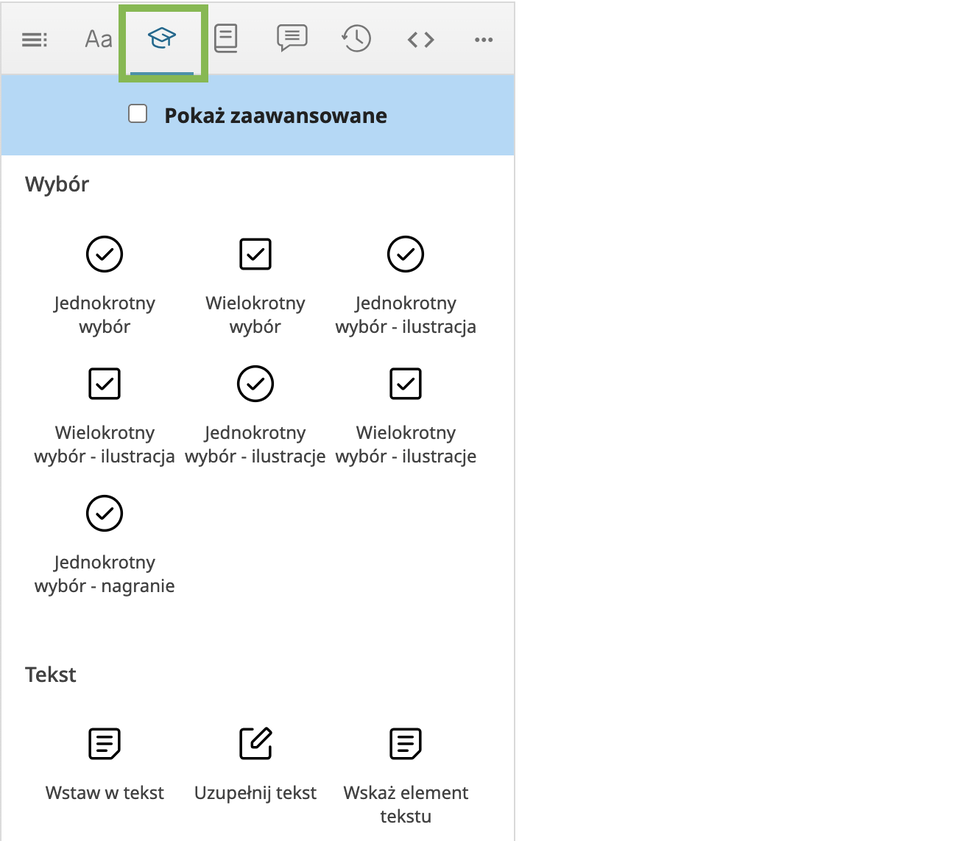Insert a Wielokrotny wybór exercise
Image resolution: width=960 pixels, height=841 pixels.
pyautogui.click(x=255, y=254)
